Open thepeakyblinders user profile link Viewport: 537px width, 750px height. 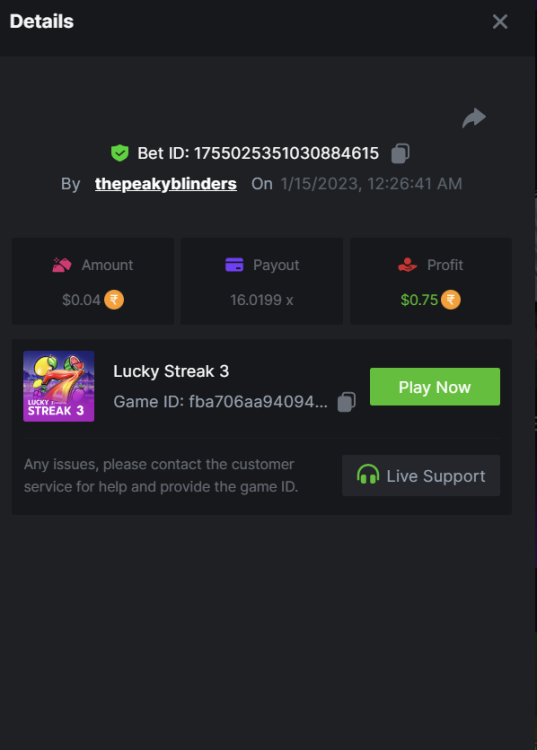(x=165, y=184)
